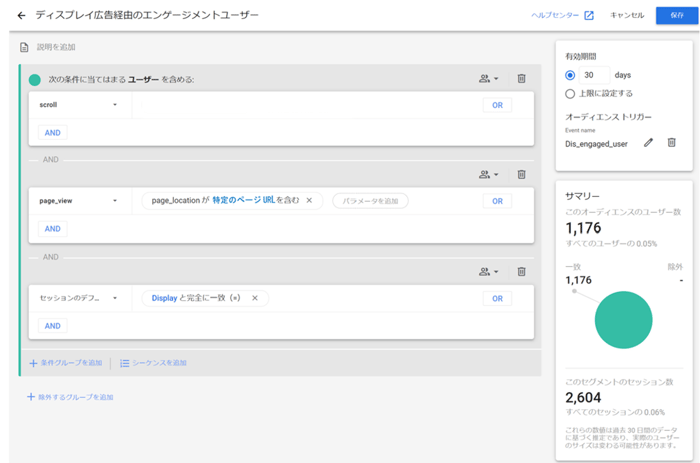
Task: Delete the session default channel condition group
Action: tap(521, 271)
